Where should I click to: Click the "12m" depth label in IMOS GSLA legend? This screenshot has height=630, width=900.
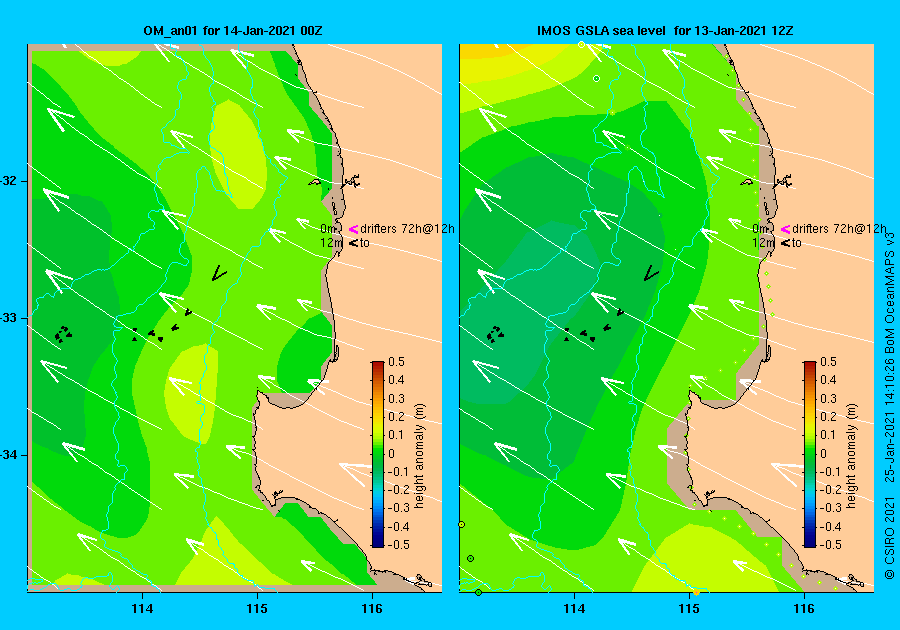[763, 243]
